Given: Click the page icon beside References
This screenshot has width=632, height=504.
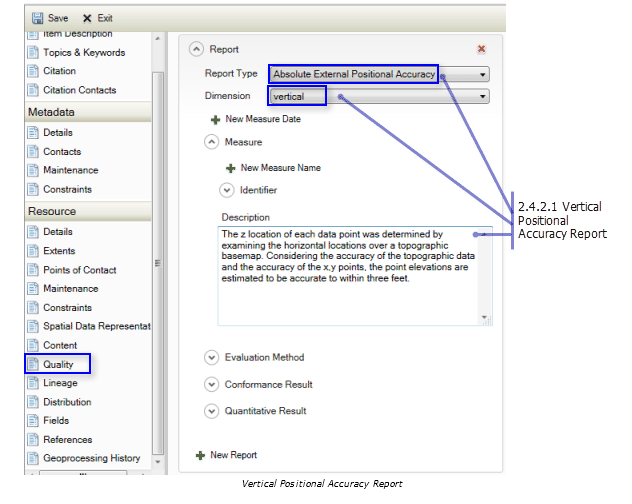Looking at the screenshot, I should 33,439.
